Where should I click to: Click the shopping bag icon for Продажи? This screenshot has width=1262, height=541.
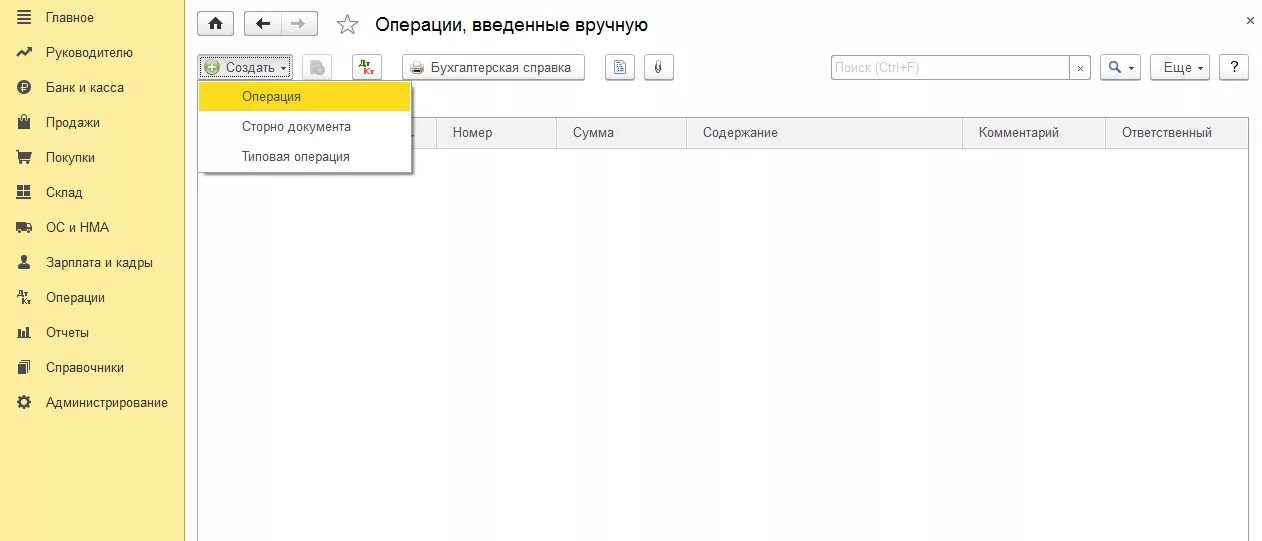(x=24, y=122)
